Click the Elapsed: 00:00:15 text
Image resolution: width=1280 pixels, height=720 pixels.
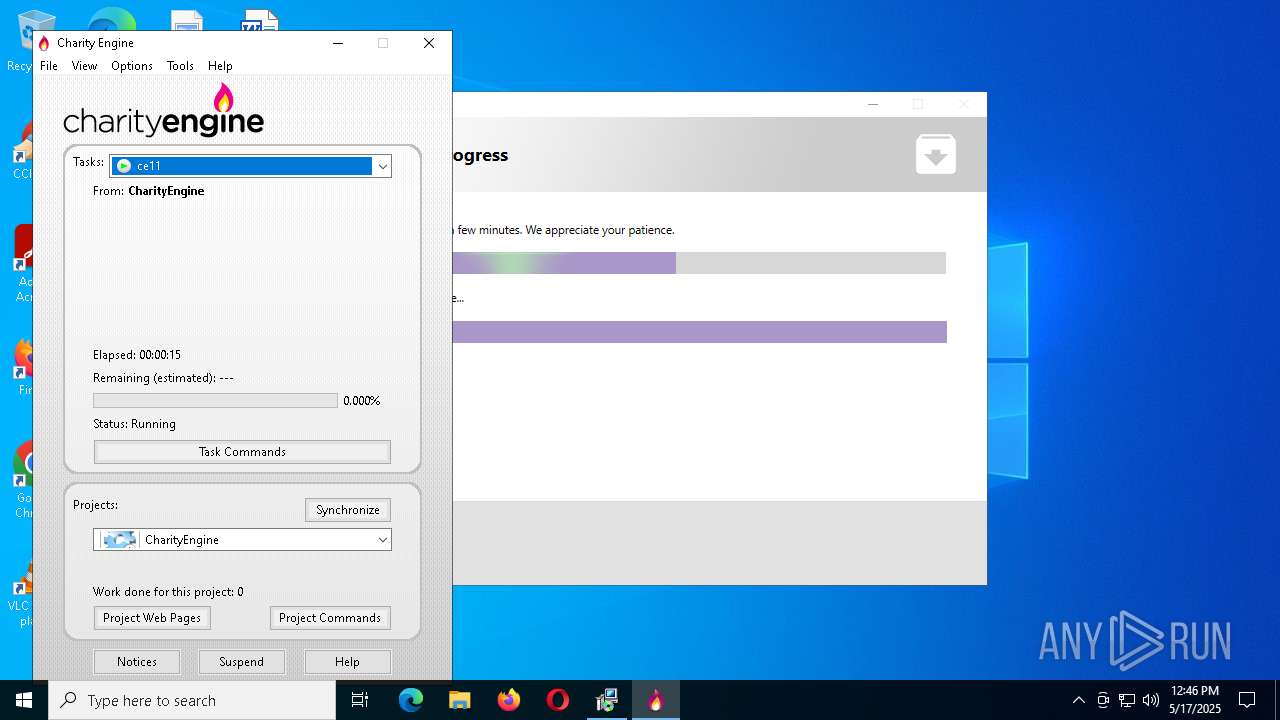pyautogui.click(x=137, y=355)
